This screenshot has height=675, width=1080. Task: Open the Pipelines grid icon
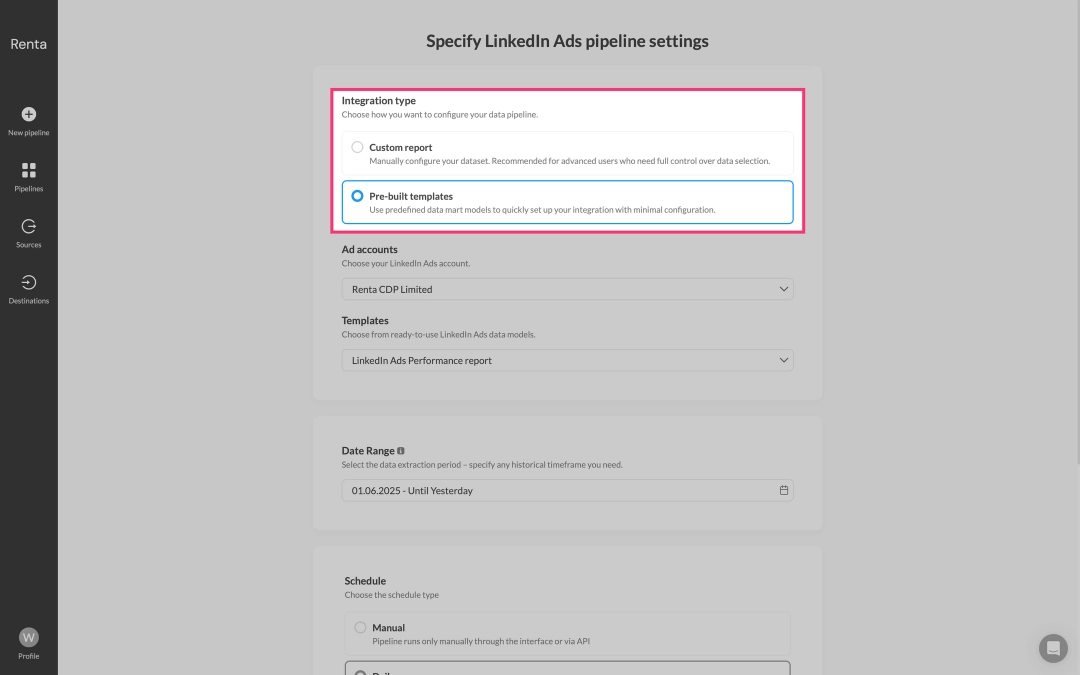pos(29,170)
